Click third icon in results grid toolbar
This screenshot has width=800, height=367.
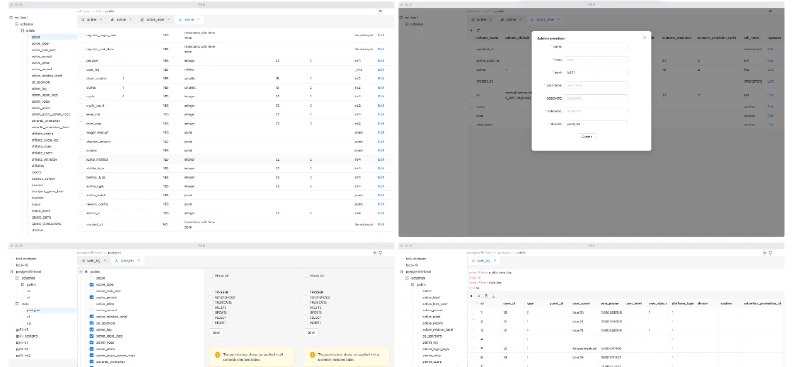click(x=486, y=296)
